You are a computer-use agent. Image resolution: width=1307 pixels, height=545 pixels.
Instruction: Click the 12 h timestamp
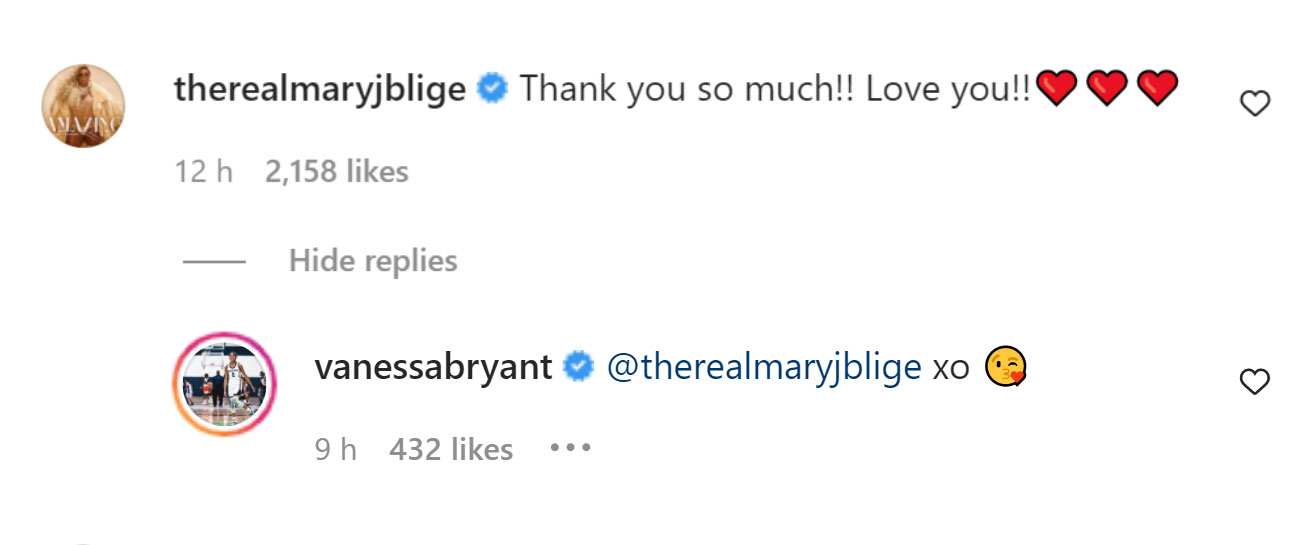click(204, 172)
